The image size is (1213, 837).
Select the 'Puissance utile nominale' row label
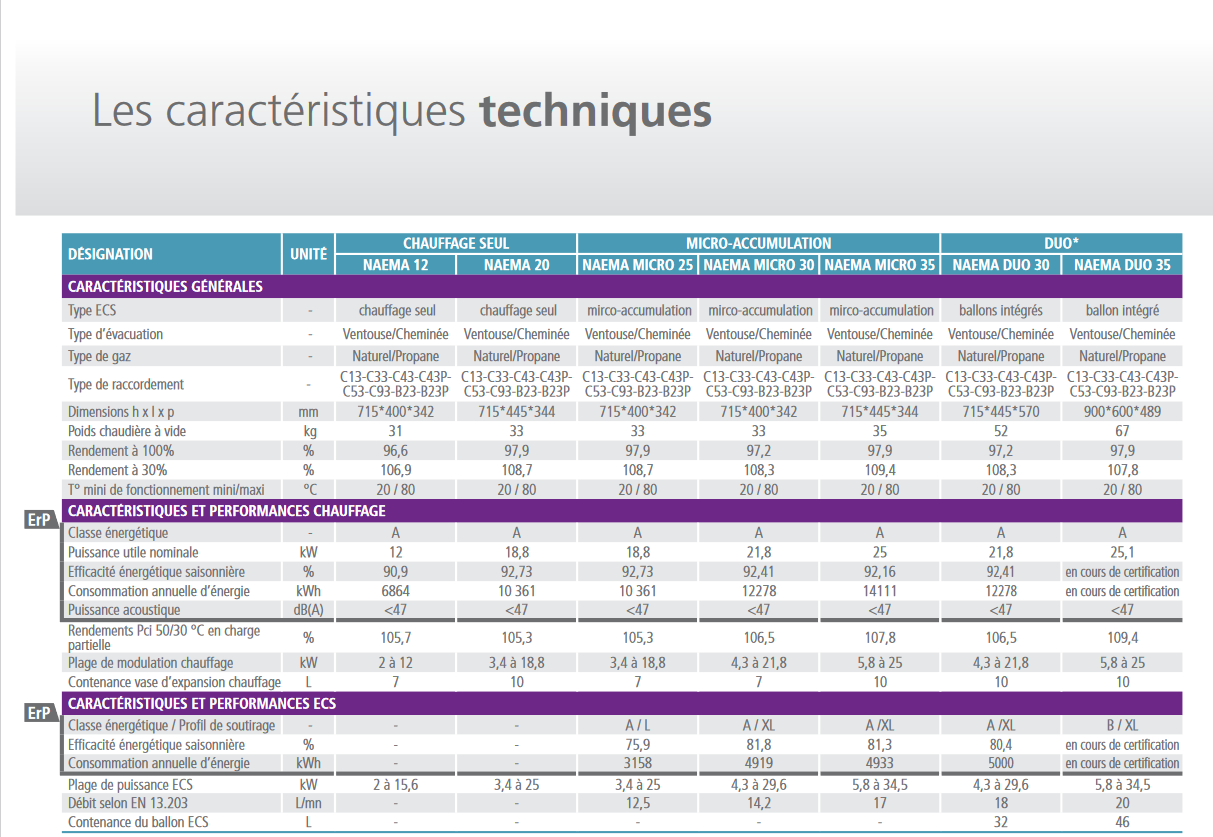point(133,552)
